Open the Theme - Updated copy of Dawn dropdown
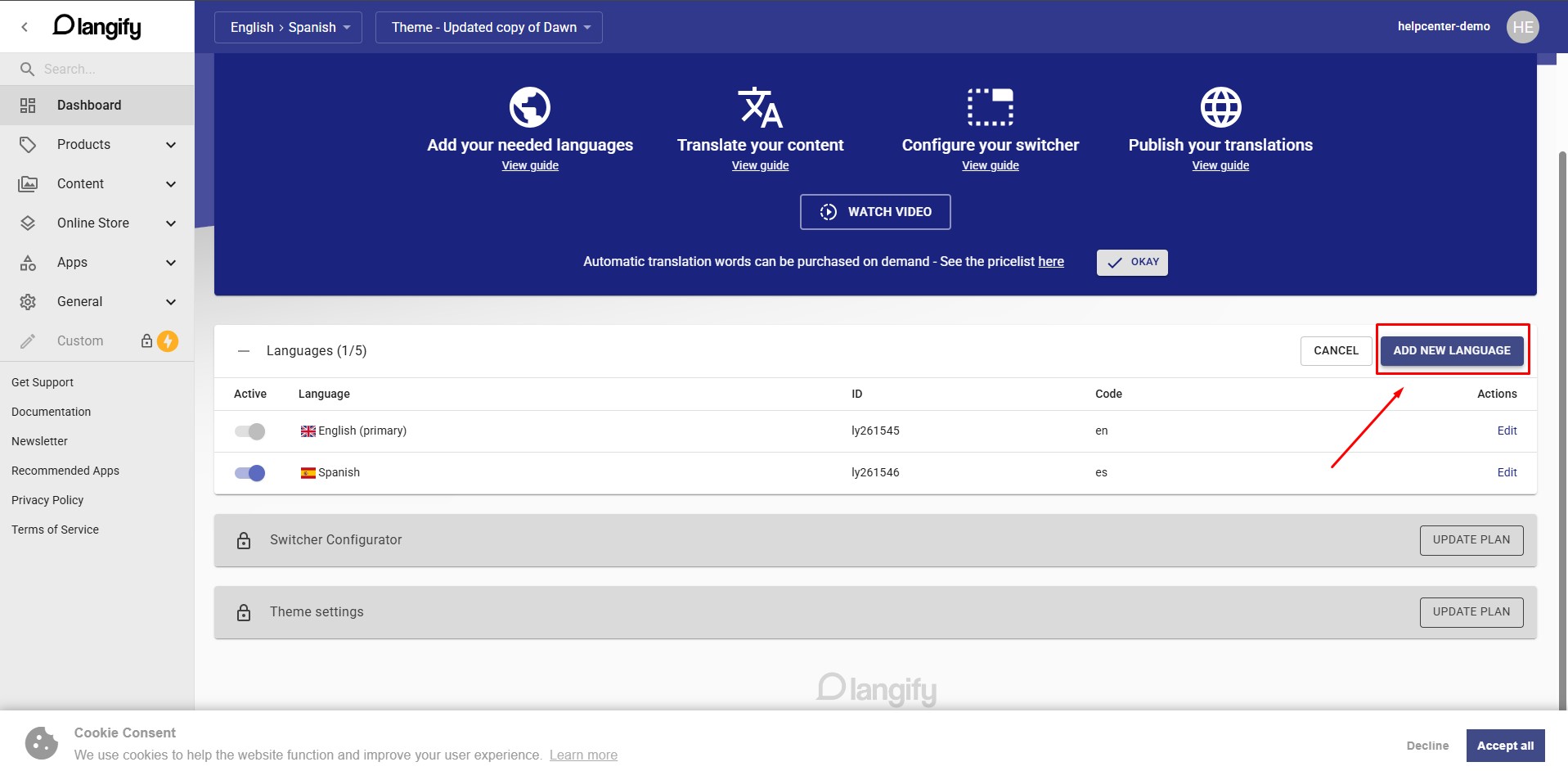 tap(488, 26)
